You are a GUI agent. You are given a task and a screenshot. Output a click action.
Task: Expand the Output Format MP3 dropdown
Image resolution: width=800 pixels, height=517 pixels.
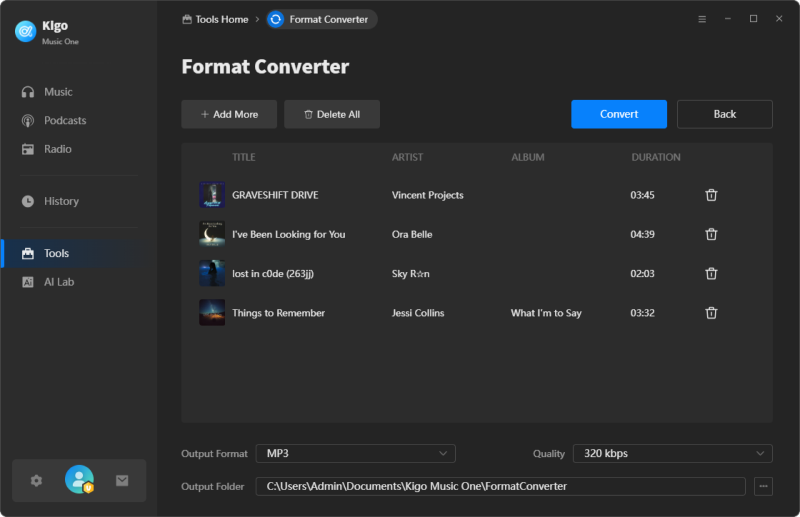[356, 453]
